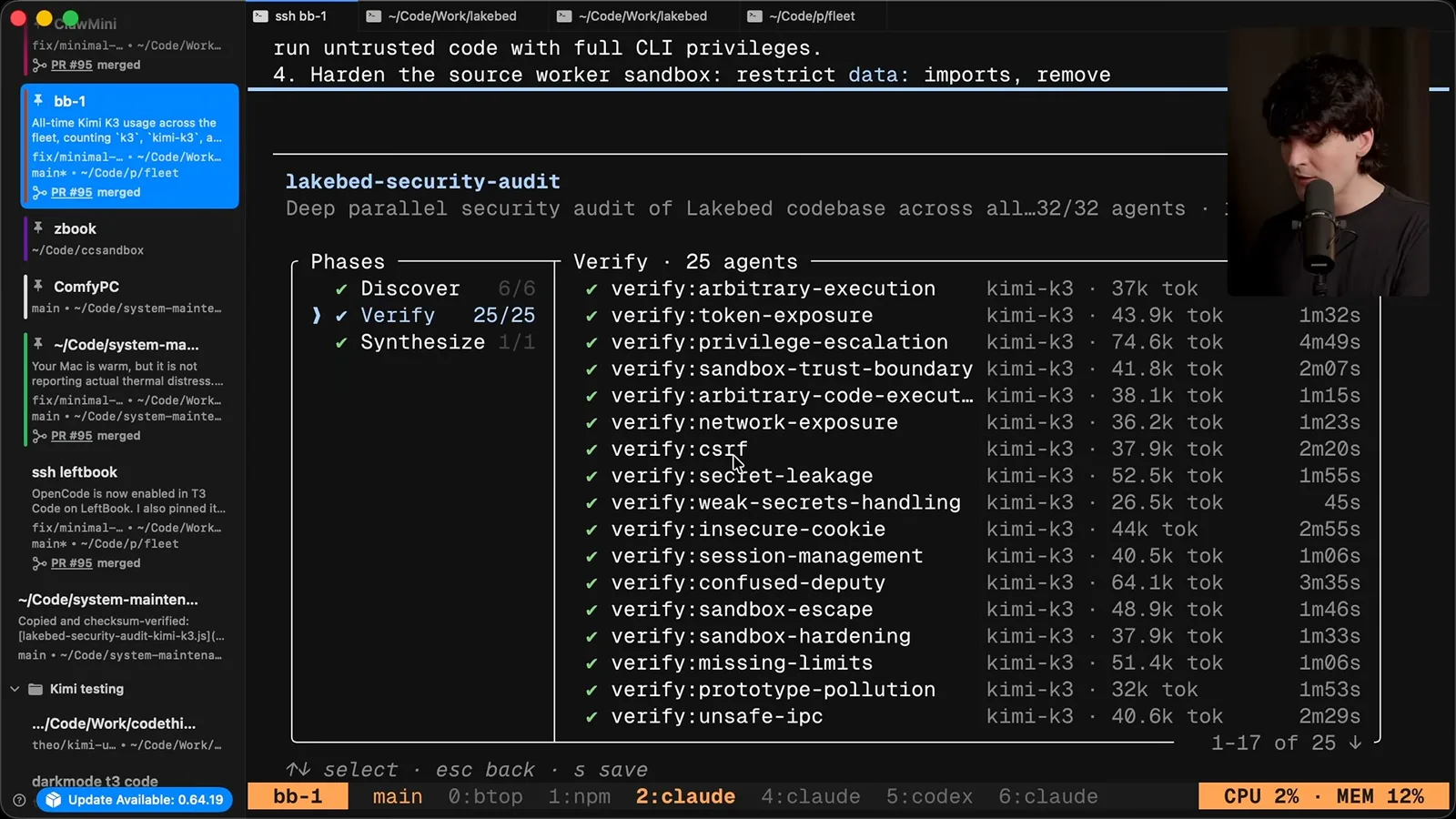Click the pin icon on the bb-1 session

(x=38, y=100)
